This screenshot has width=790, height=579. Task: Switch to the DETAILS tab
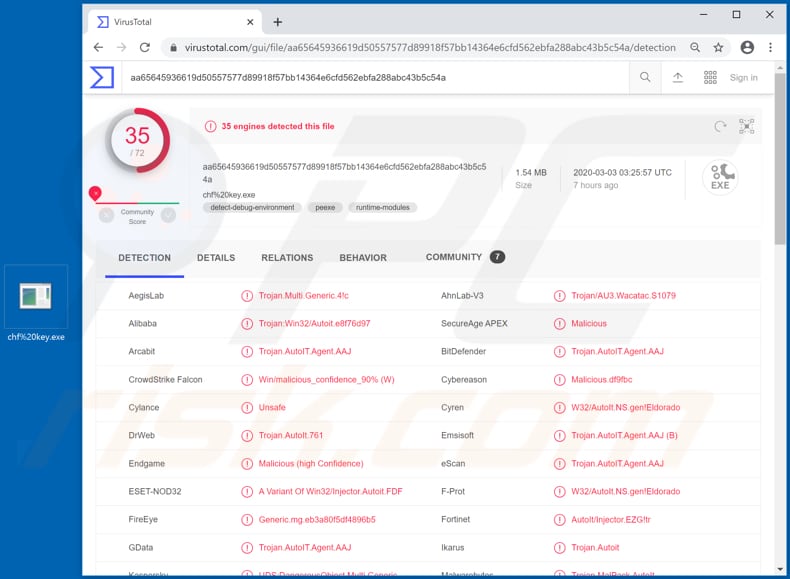pos(216,258)
